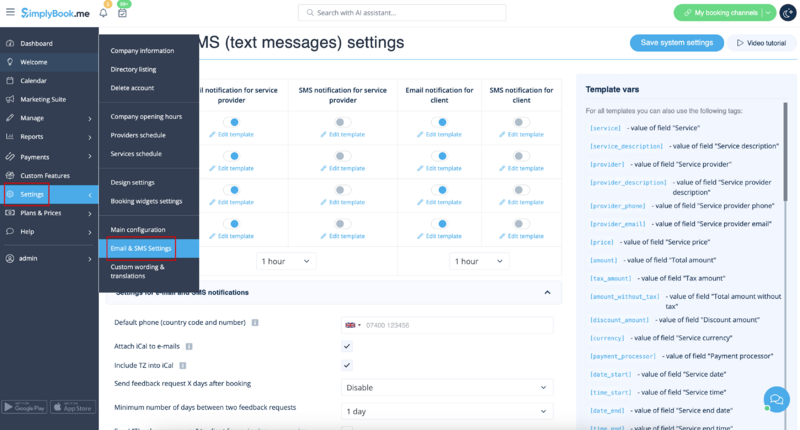Uncheck Attach iCal to e-mails checkbox
Image resolution: width=800 pixels, height=430 pixels.
(347, 346)
